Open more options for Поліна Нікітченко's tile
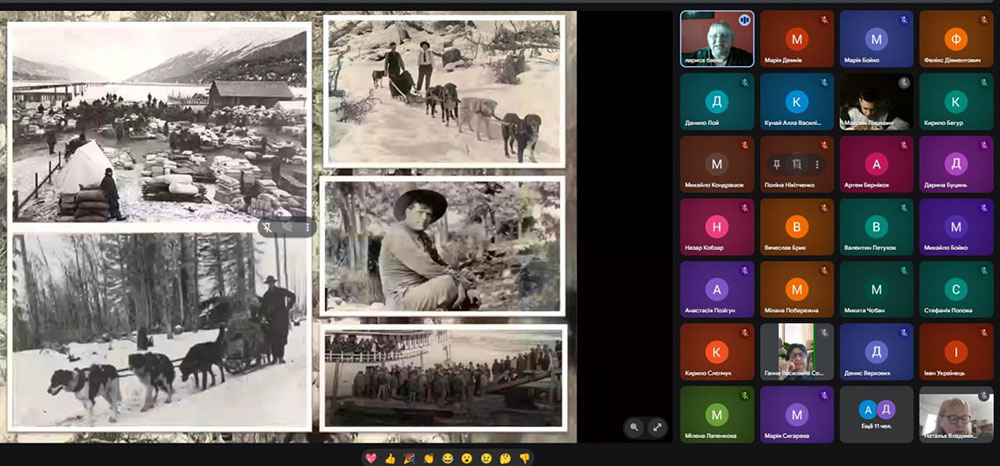 click(817, 164)
